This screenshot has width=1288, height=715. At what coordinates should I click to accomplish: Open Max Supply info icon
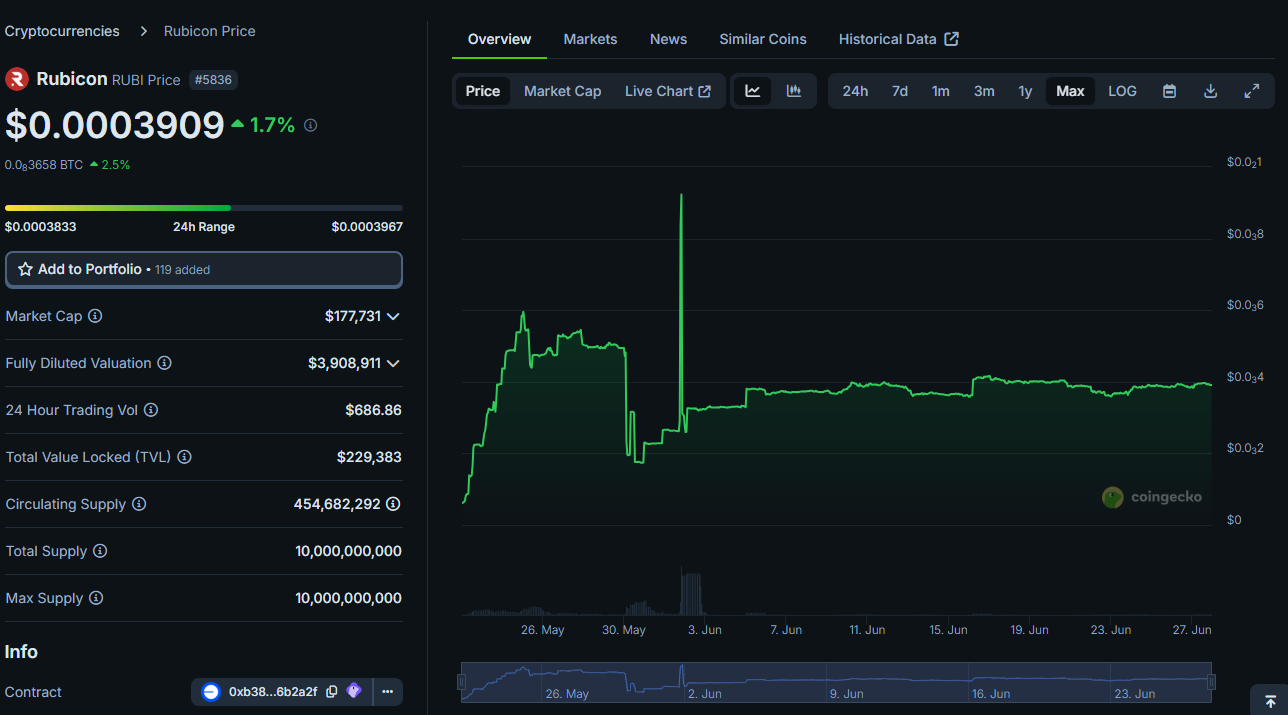pos(96,598)
